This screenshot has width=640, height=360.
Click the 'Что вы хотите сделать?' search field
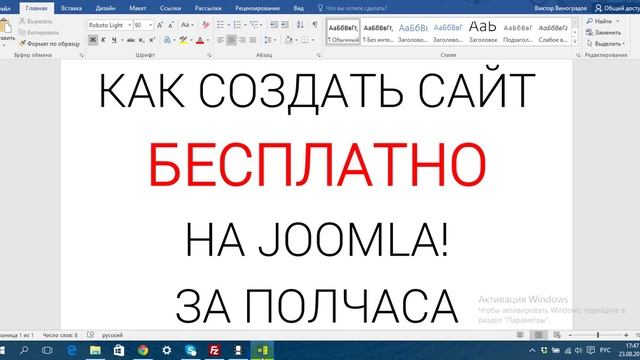click(x=353, y=8)
